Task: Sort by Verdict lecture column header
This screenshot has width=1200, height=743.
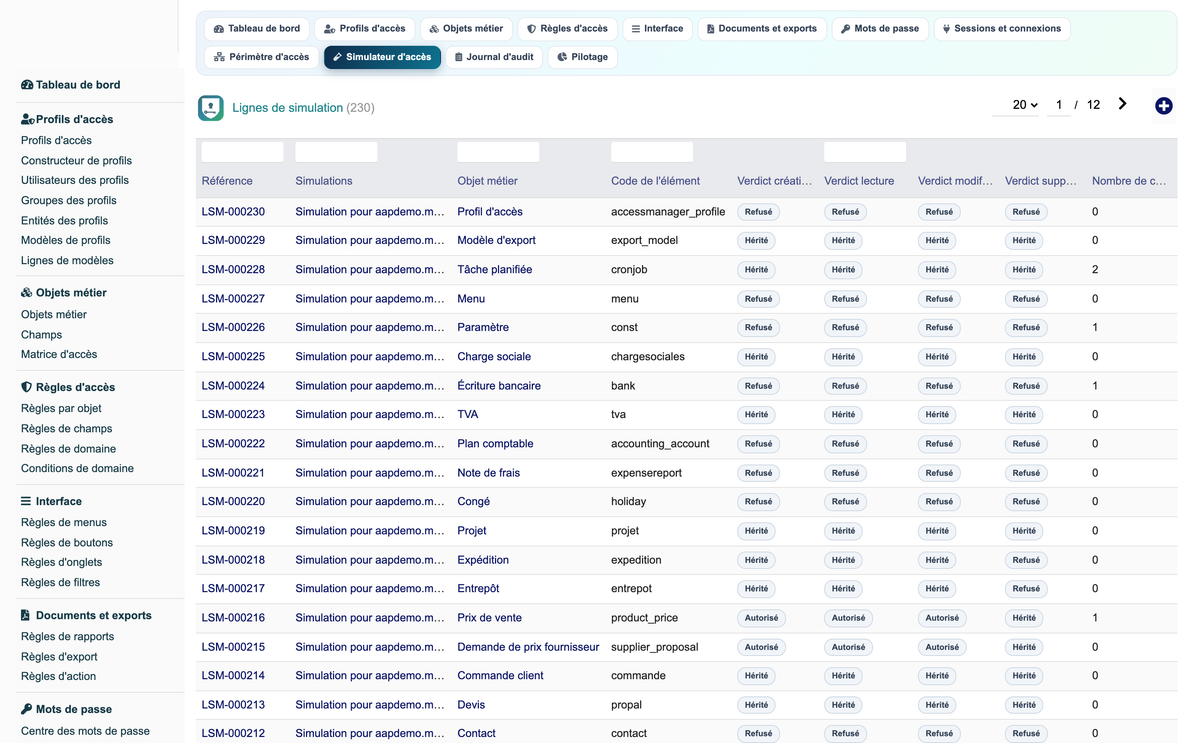Action: [859, 181]
